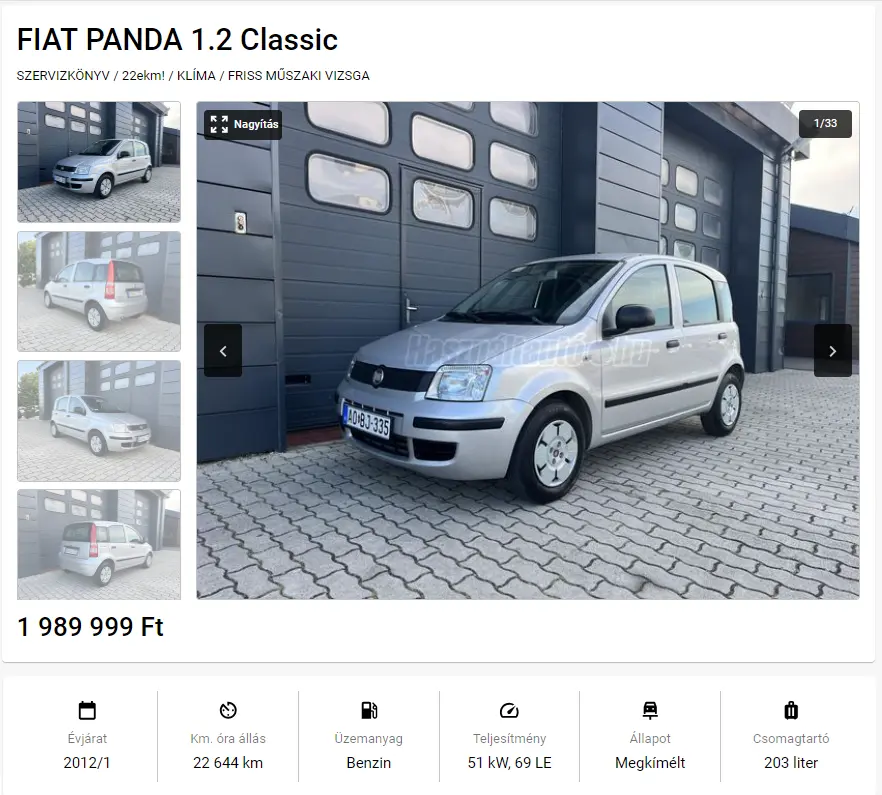Go to the next photo with the right arrow

tap(832, 351)
